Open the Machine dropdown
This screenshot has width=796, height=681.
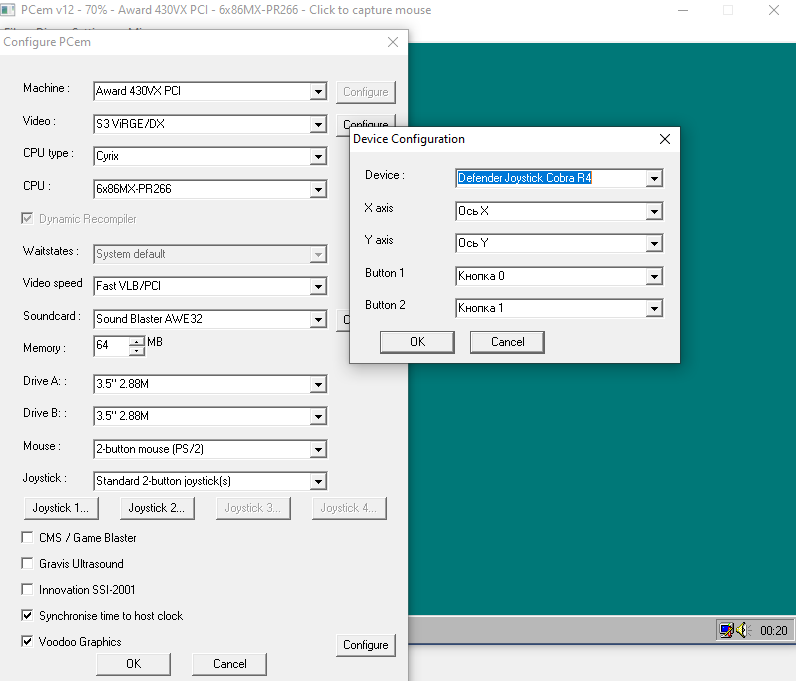point(318,91)
